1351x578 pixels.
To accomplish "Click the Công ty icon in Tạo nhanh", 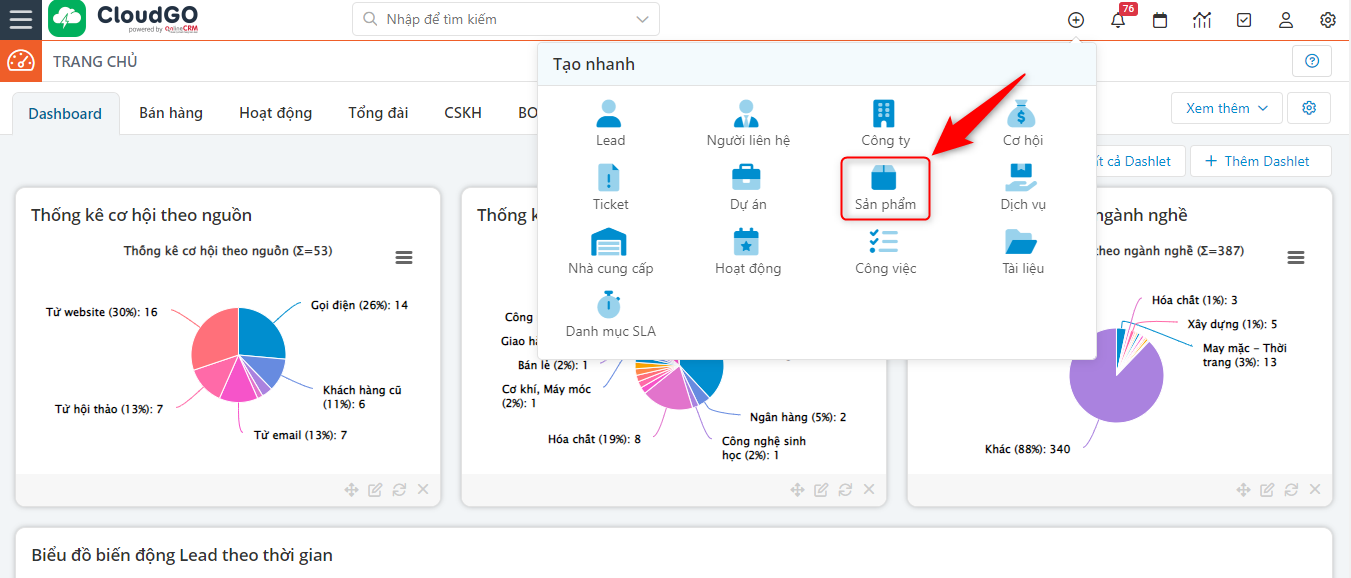I will click(x=884, y=113).
